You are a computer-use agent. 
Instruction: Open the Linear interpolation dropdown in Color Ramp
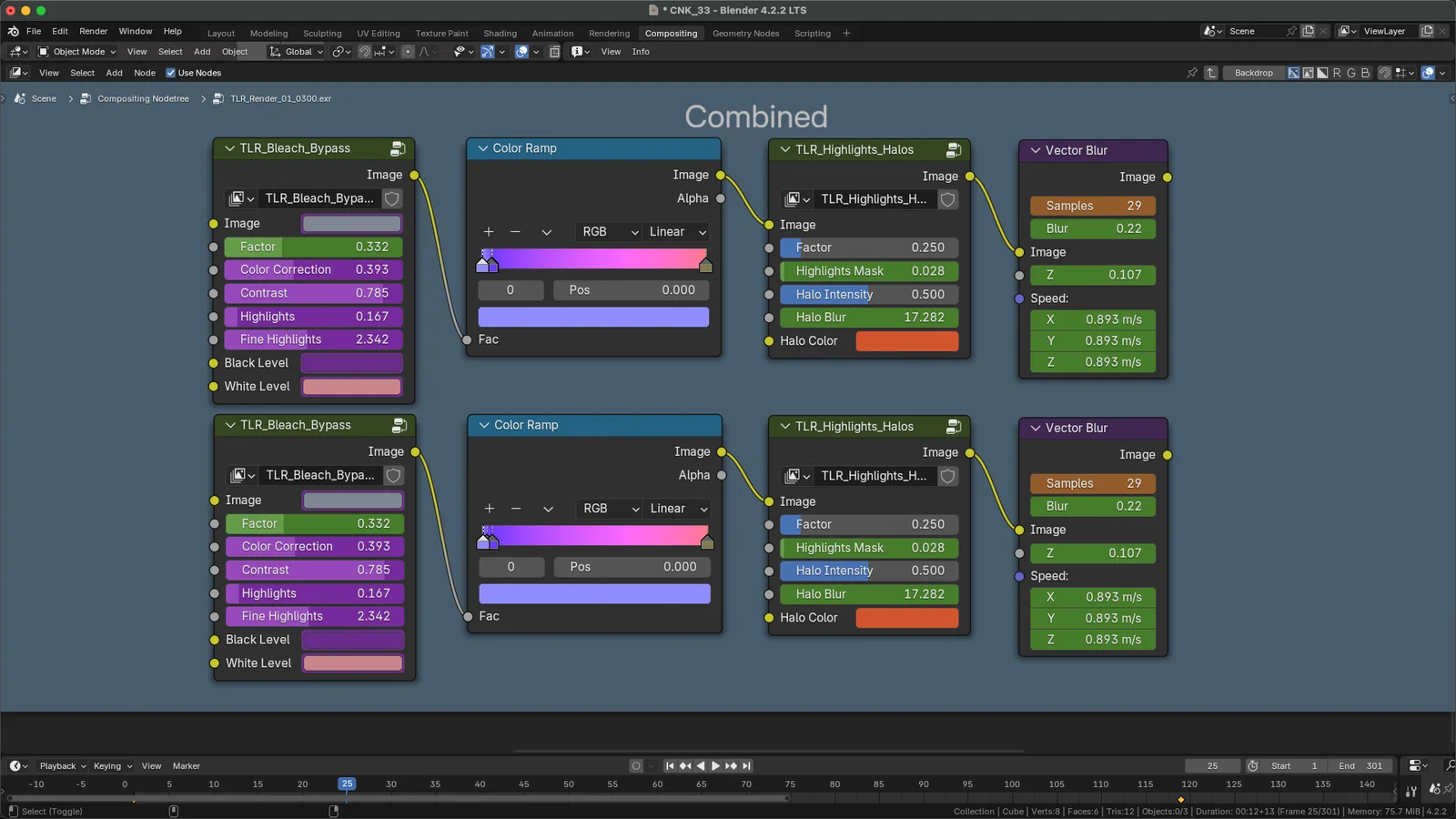[x=675, y=232]
